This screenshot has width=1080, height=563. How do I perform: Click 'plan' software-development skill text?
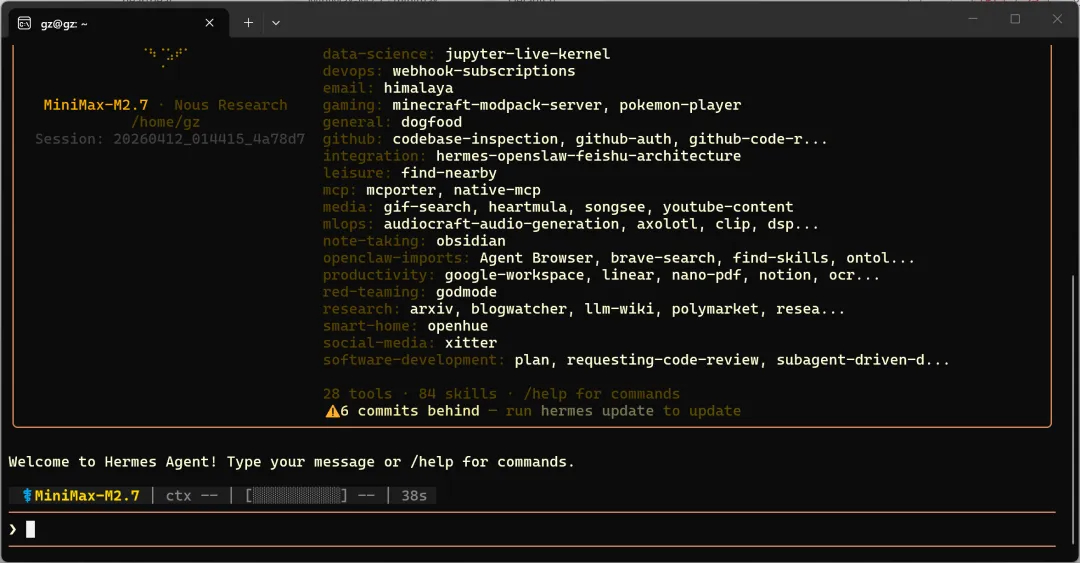[532, 360]
